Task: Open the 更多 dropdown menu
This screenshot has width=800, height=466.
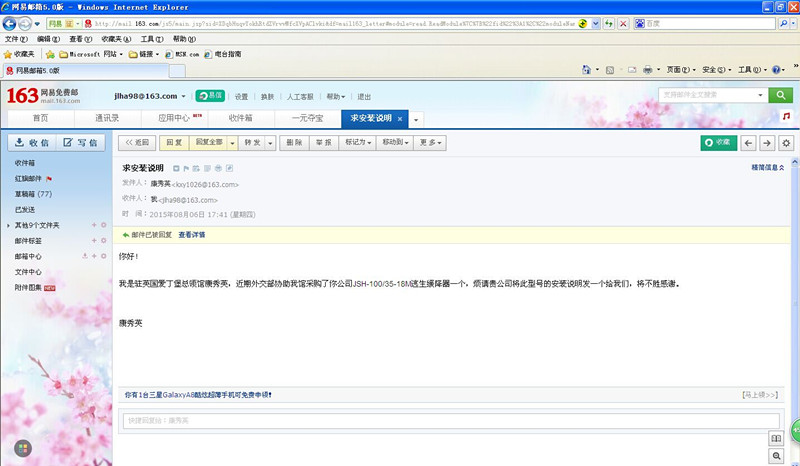Action: [x=430, y=143]
